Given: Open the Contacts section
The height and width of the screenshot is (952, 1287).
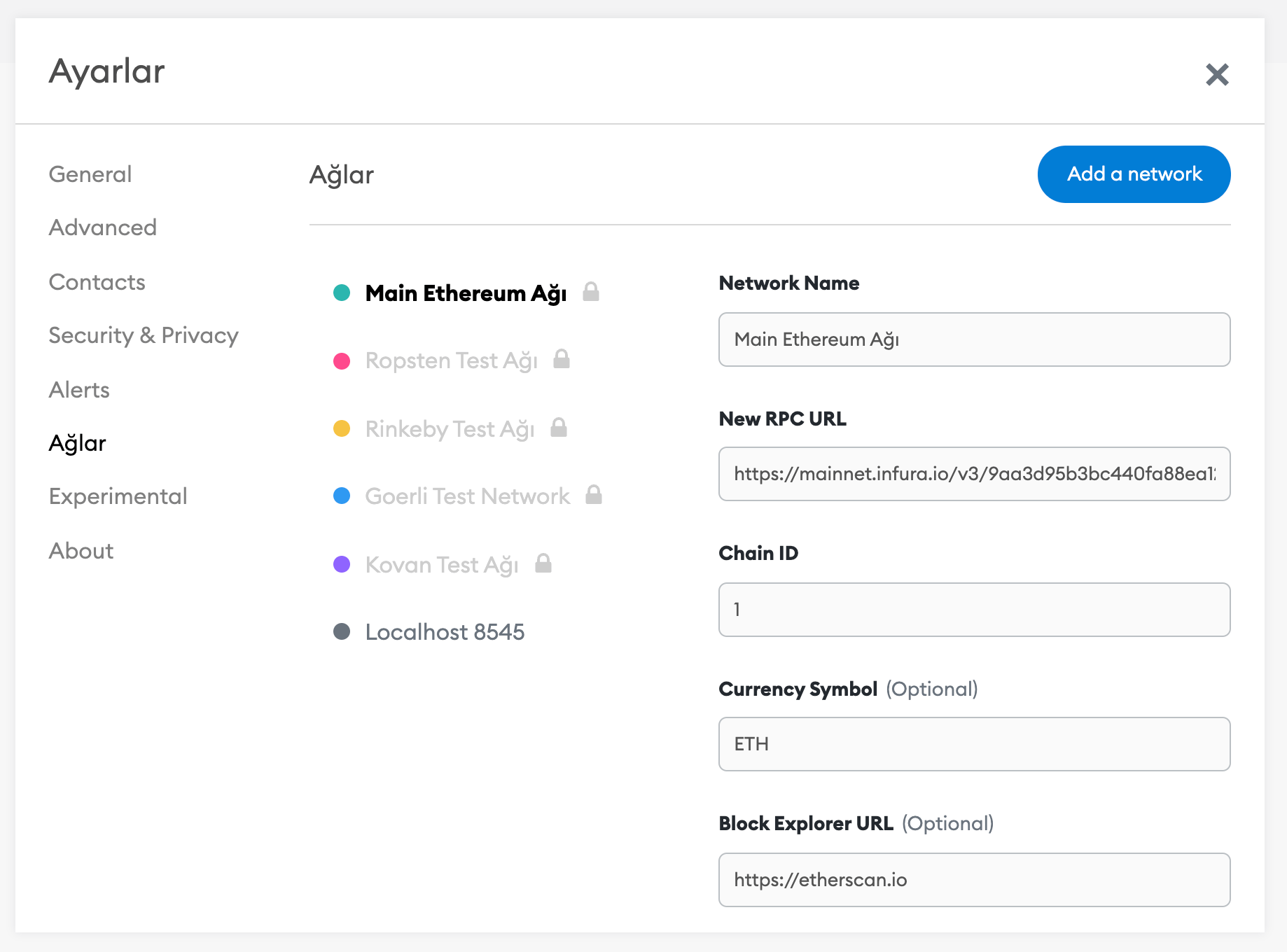Looking at the screenshot, I should [x=97, y=282].
